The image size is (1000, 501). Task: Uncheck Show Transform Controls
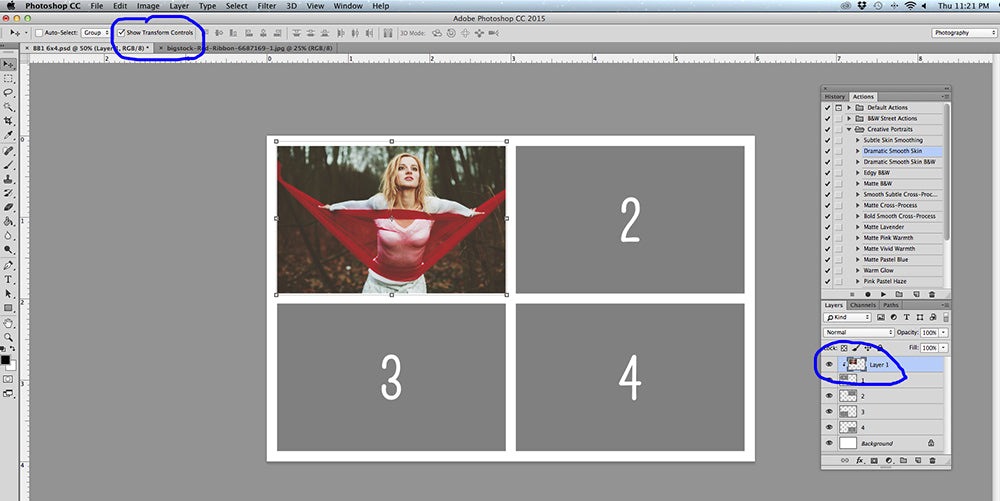(121, 33)
